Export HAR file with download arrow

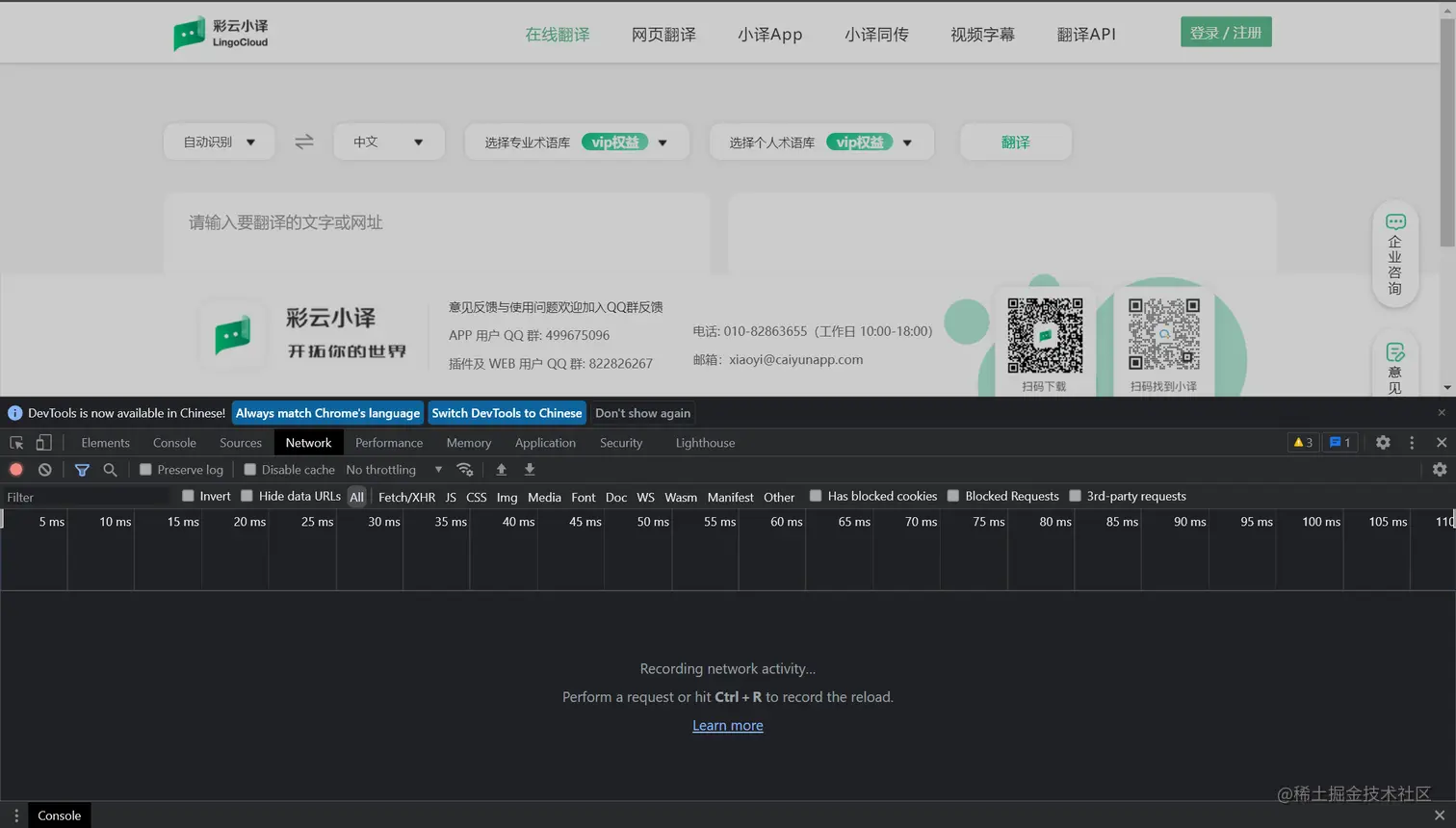point(530,470)
